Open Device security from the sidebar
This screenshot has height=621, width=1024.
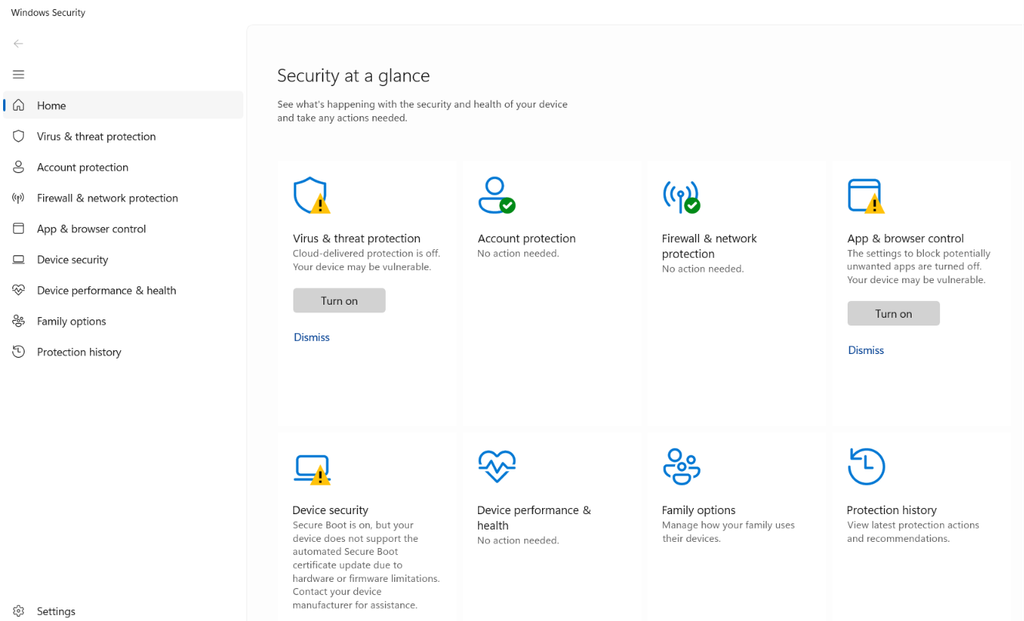tap(123, 259)
